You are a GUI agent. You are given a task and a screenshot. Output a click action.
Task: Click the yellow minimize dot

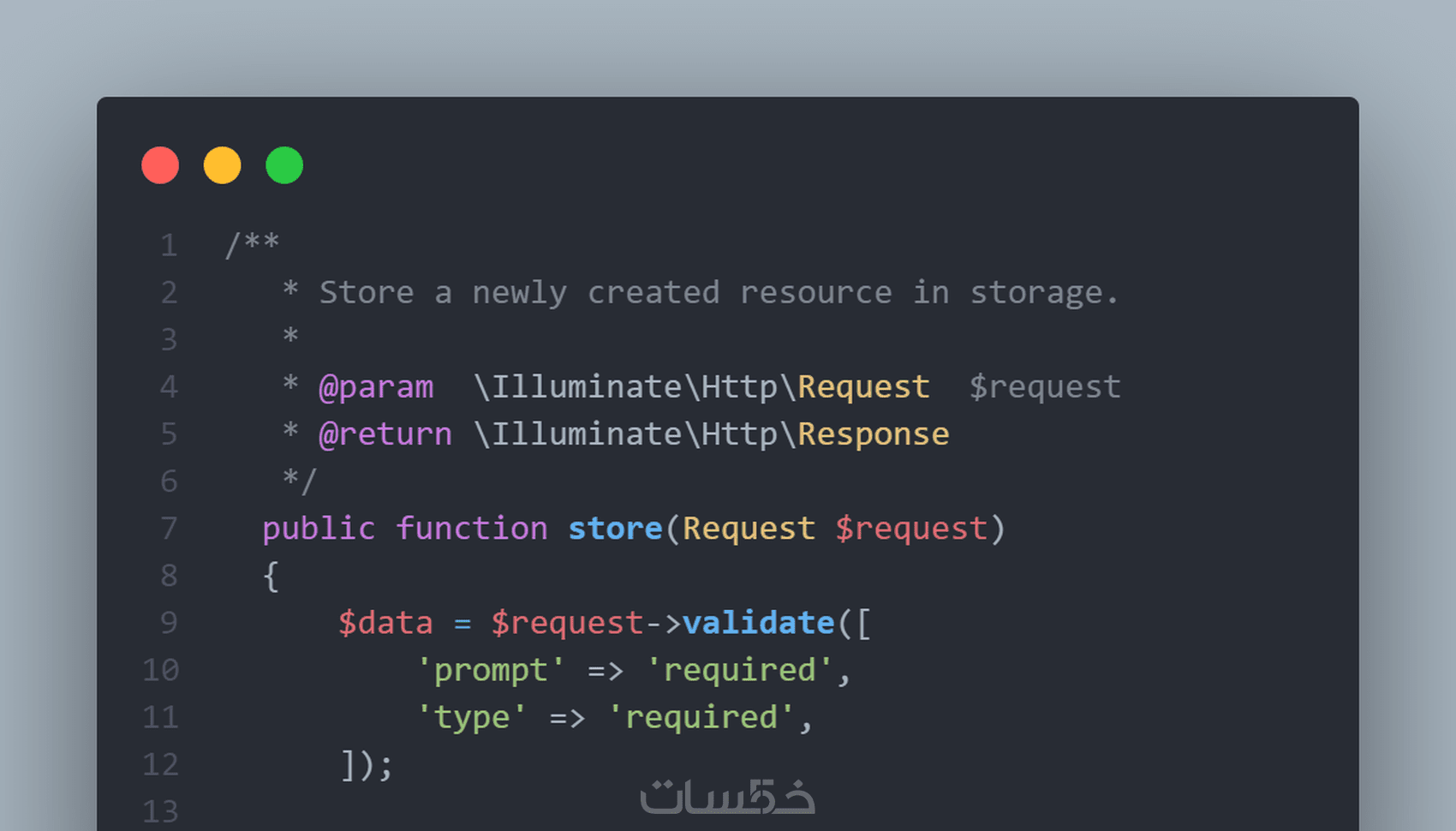(x=222, y=165)
